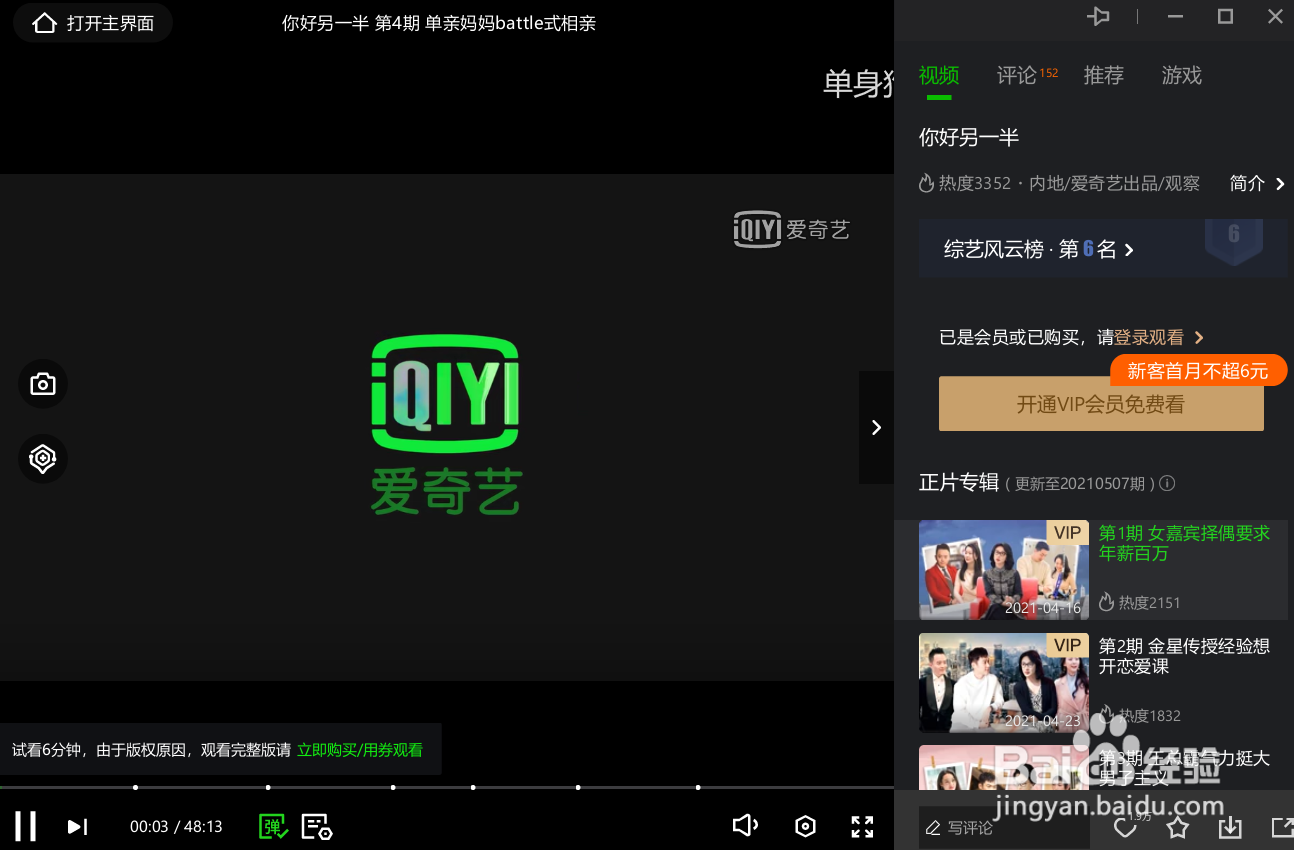Click the 登录观看 login link
1294x850 pixels.
click(x=1159, y=338)
